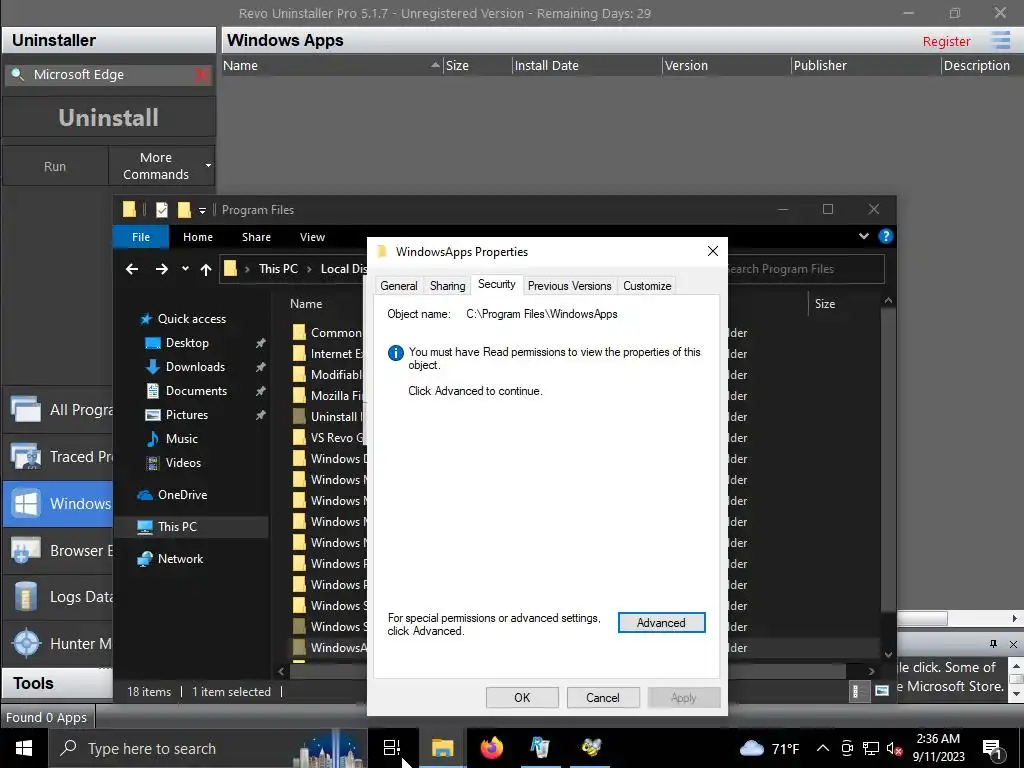The width and height of the screenshot is (1024, 768).
Task: Open the notification center icon
Action: click(x=992, y=748)
